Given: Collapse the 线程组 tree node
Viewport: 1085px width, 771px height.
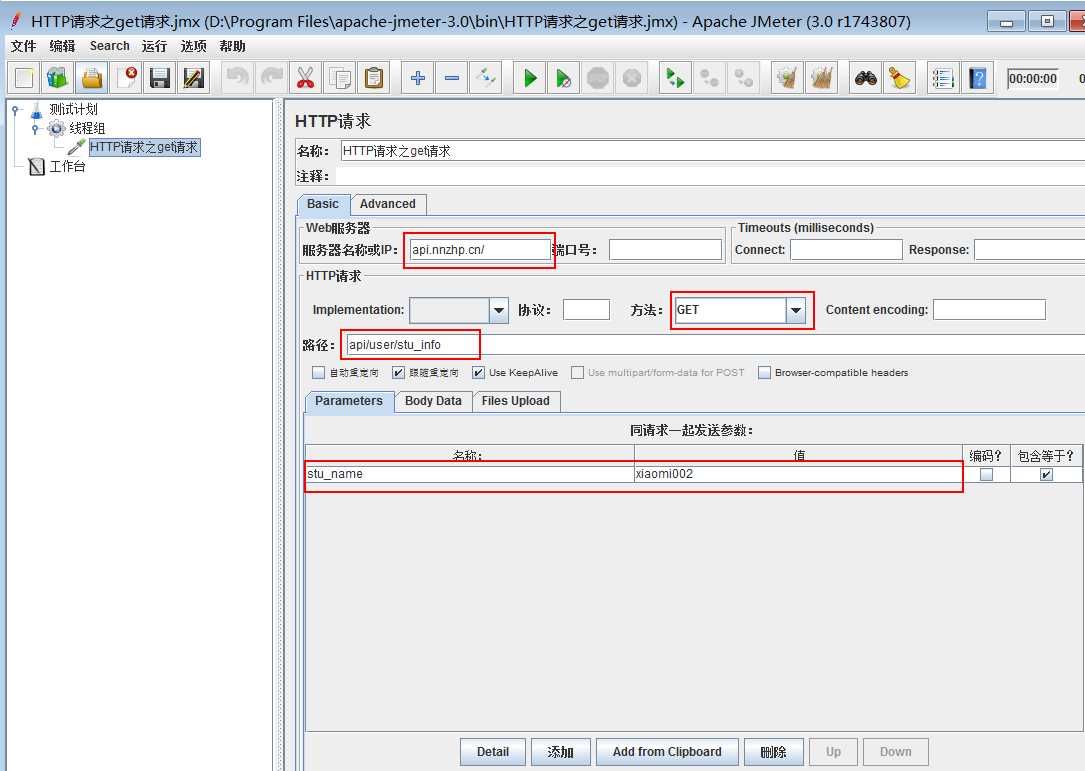Looking at the screenshot, I should point(36,129).
